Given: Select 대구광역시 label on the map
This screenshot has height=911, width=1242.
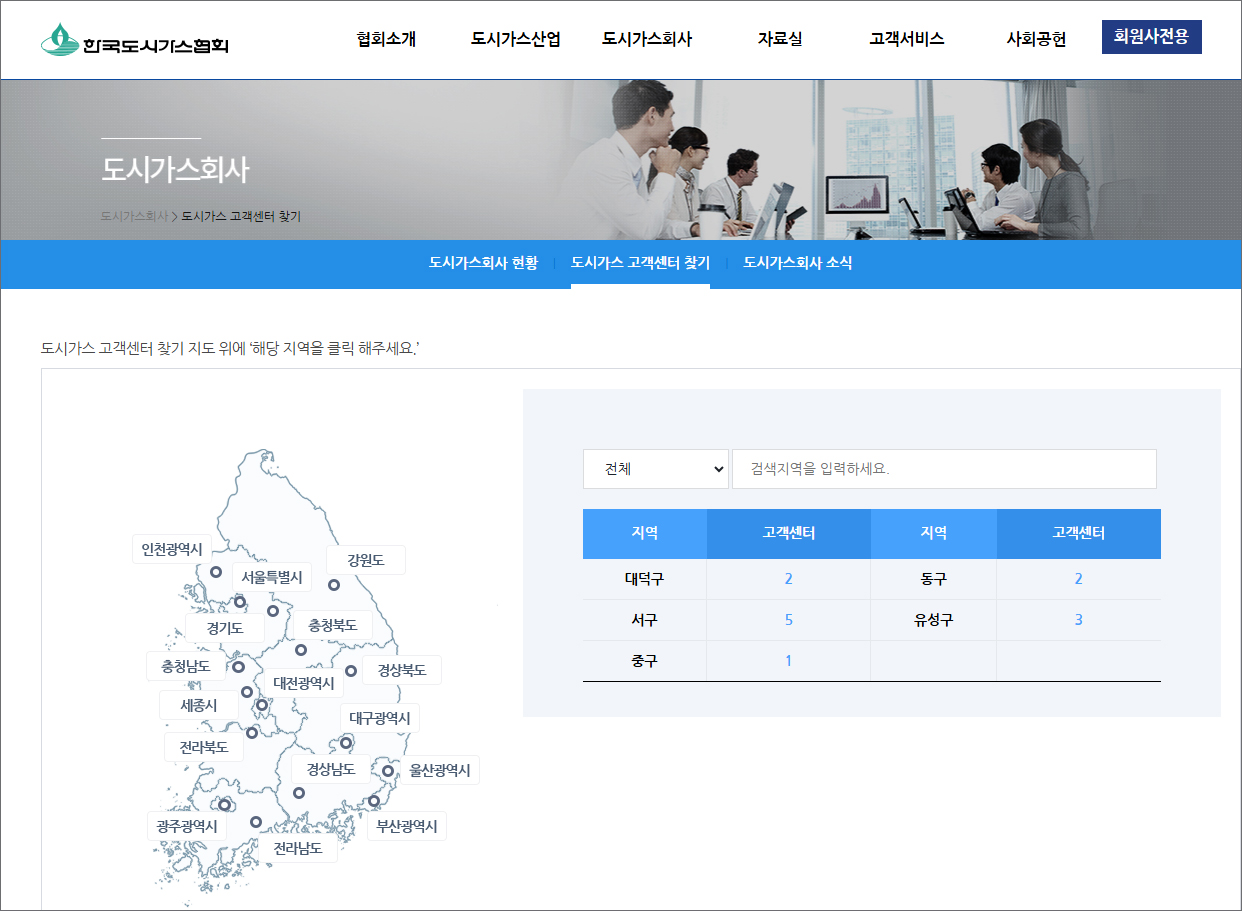Looking at the screenshot, I should pos(380,718).
